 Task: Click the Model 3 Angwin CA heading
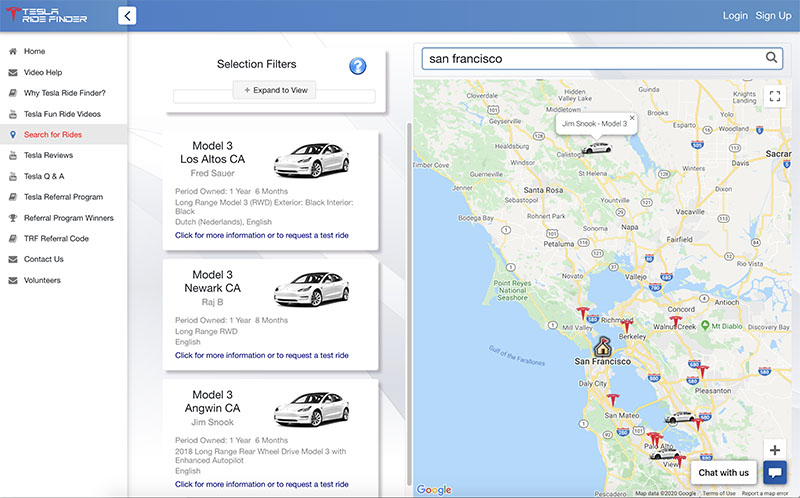(212, 402)
